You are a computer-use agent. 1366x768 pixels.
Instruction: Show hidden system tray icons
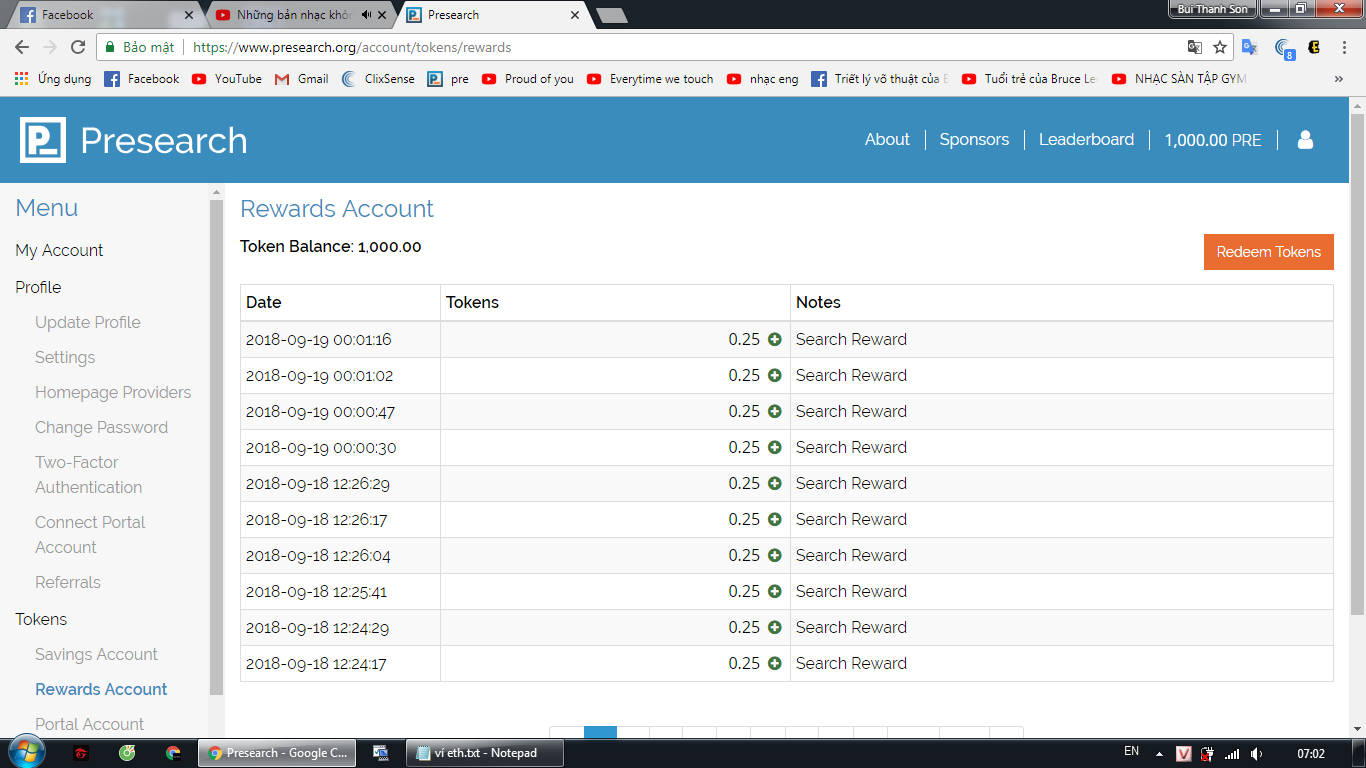coord(1159,753)
